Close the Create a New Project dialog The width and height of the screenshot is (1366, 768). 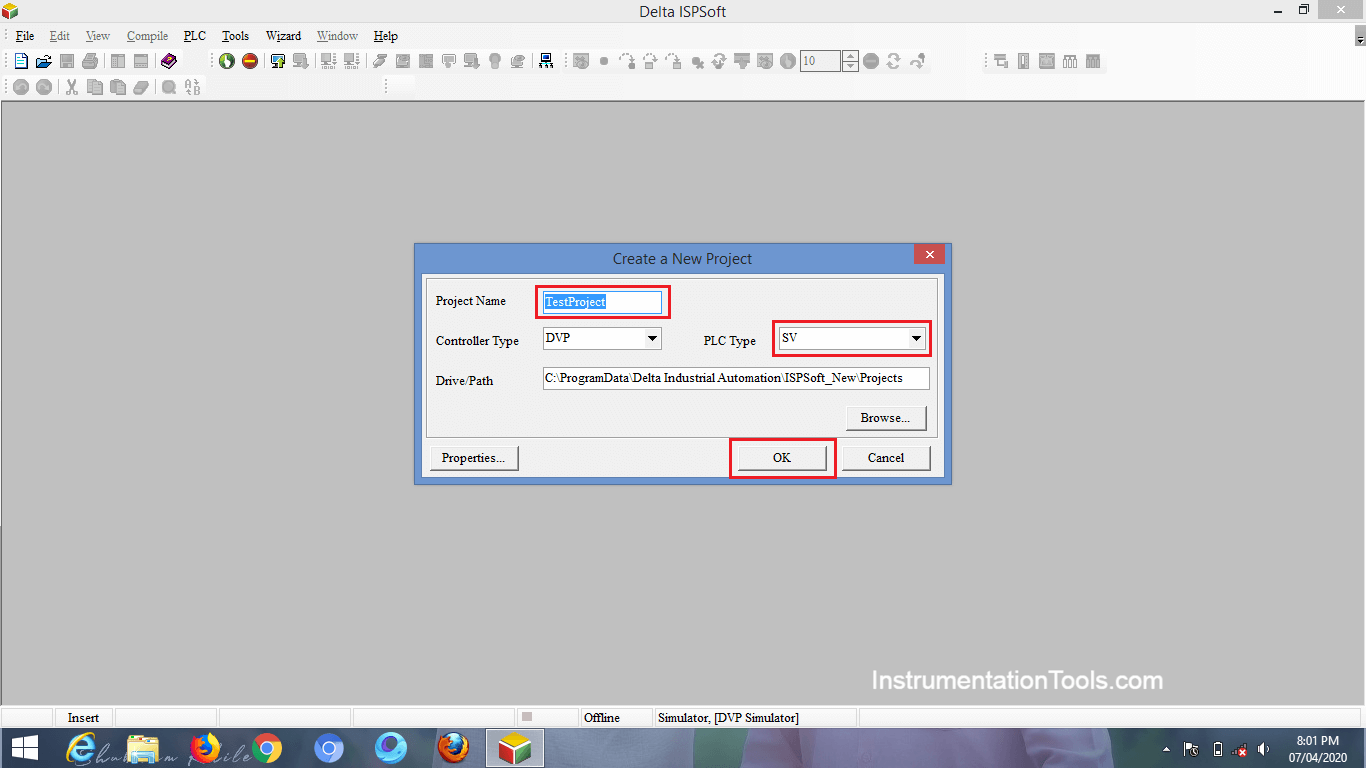(x=930, y=255)
